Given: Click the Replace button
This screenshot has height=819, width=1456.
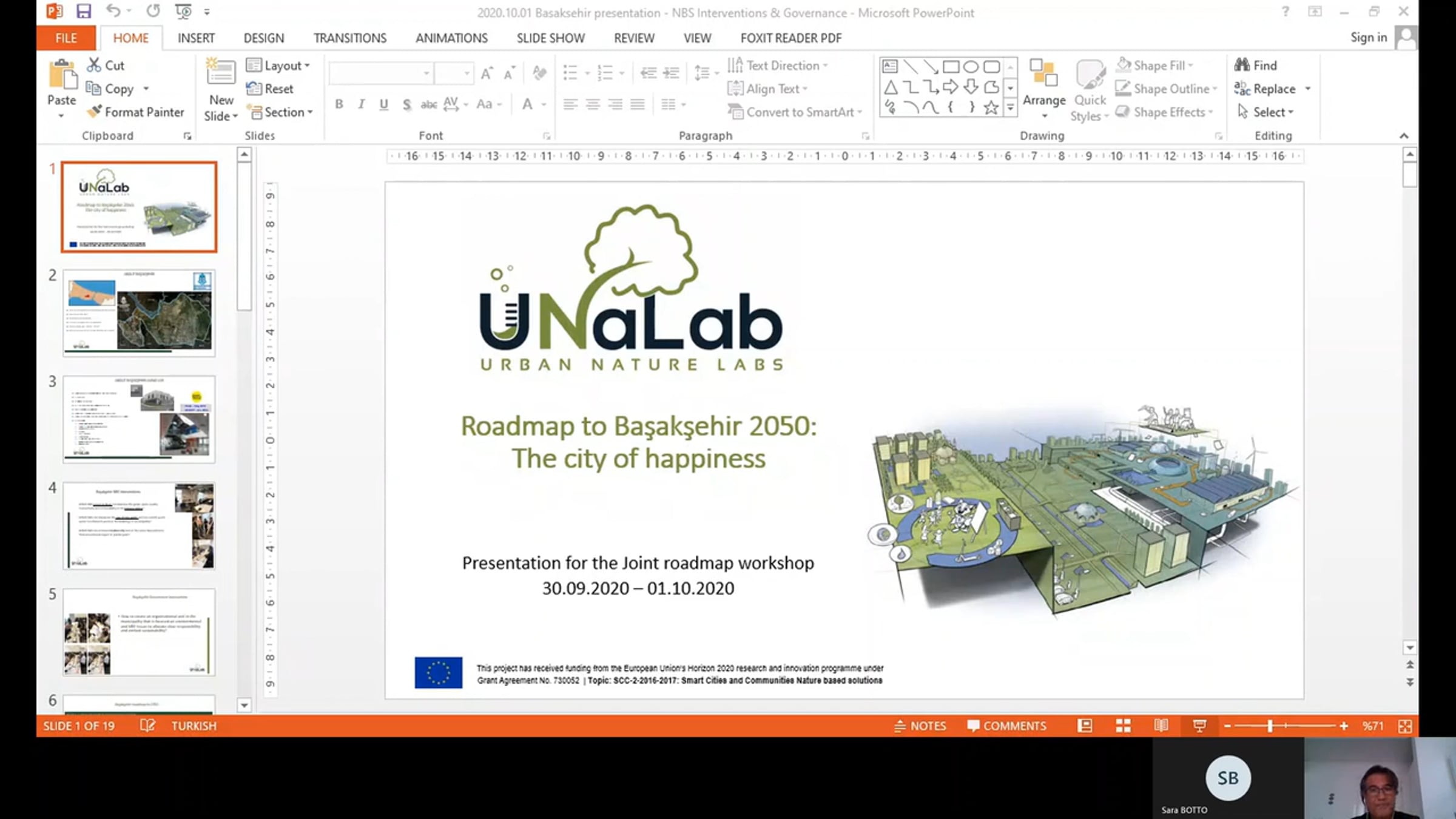Looking at the screenshot, I should tap(1266, 89).
